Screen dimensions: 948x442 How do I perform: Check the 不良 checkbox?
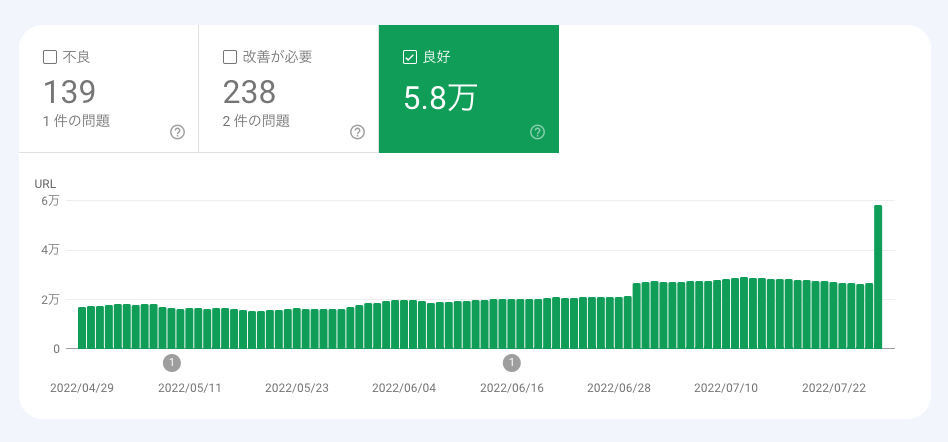coord(50,57)
